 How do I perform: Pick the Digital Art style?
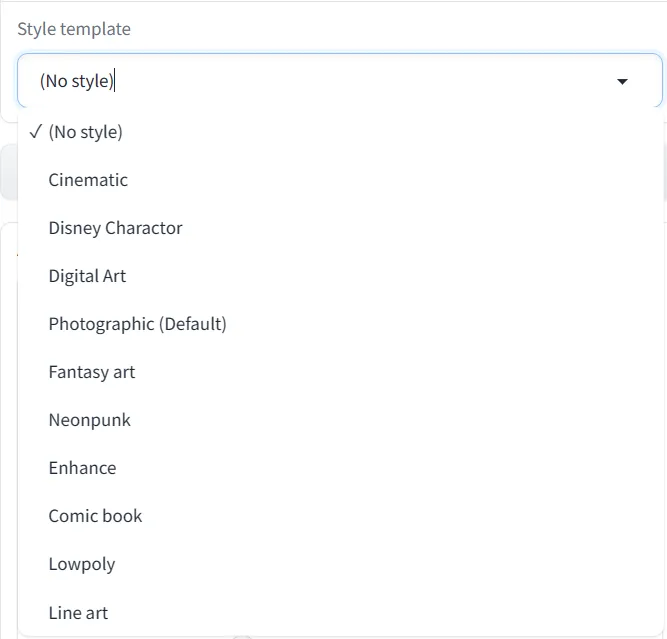(x=340, y=276)
